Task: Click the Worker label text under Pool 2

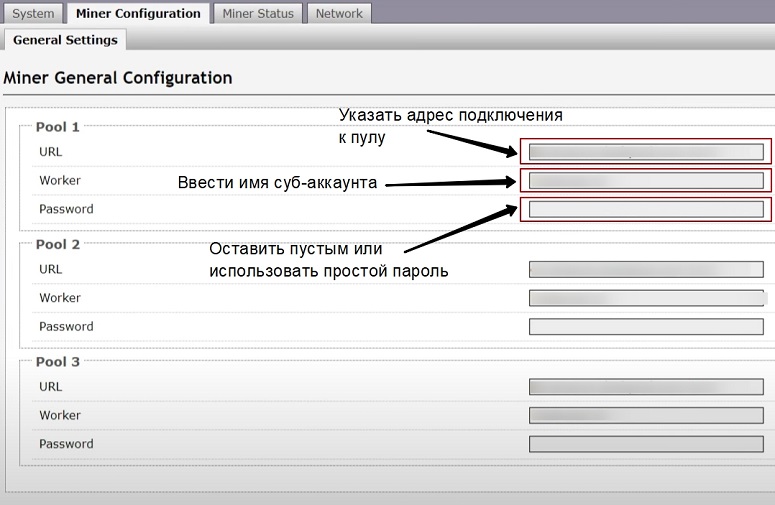Action: point(60,298)
